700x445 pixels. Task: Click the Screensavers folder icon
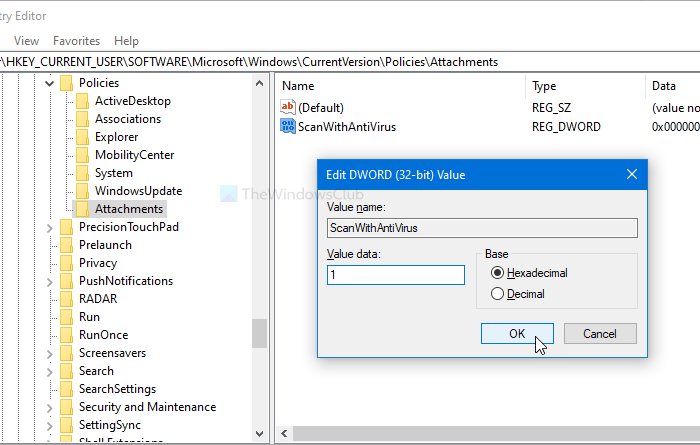67,353
